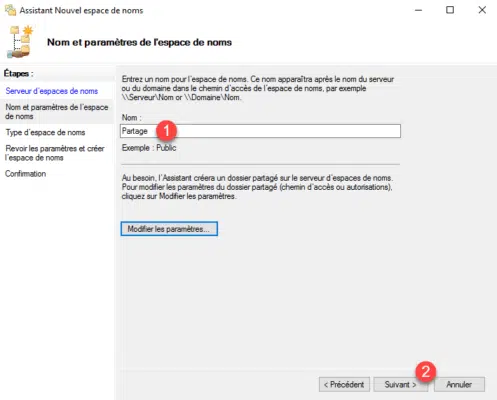This screenshot has height=400, width=497.
Task: Cancel the wizard with Annuler
Action: coord(459,384)
